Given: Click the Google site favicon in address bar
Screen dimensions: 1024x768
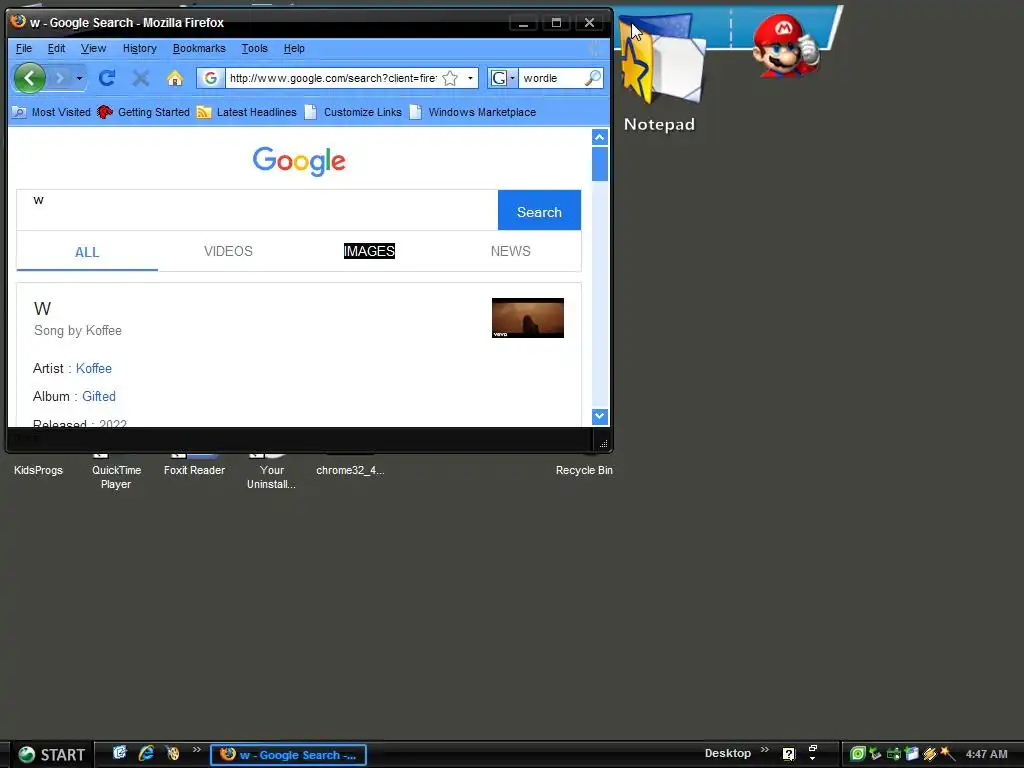Looking at the screenshot, I should tap(210, 78).
